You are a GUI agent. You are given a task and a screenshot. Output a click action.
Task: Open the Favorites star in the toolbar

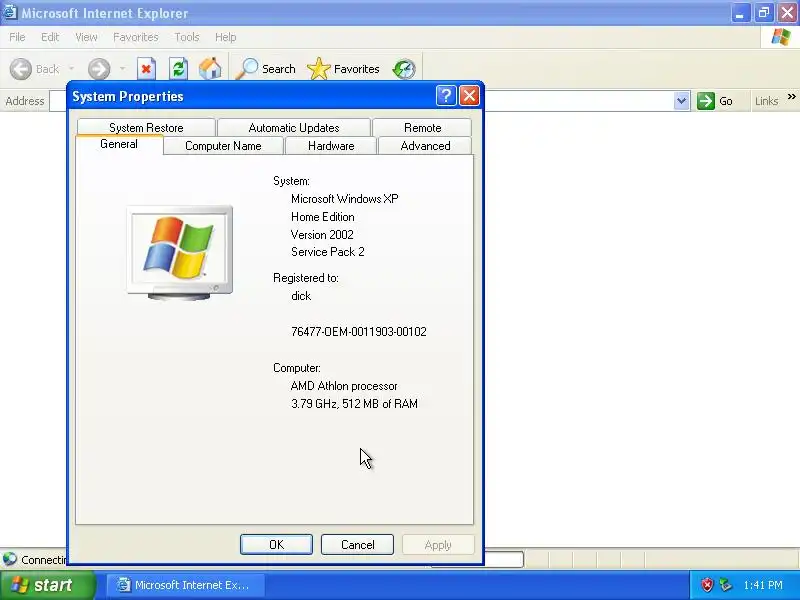coord(319,69)
